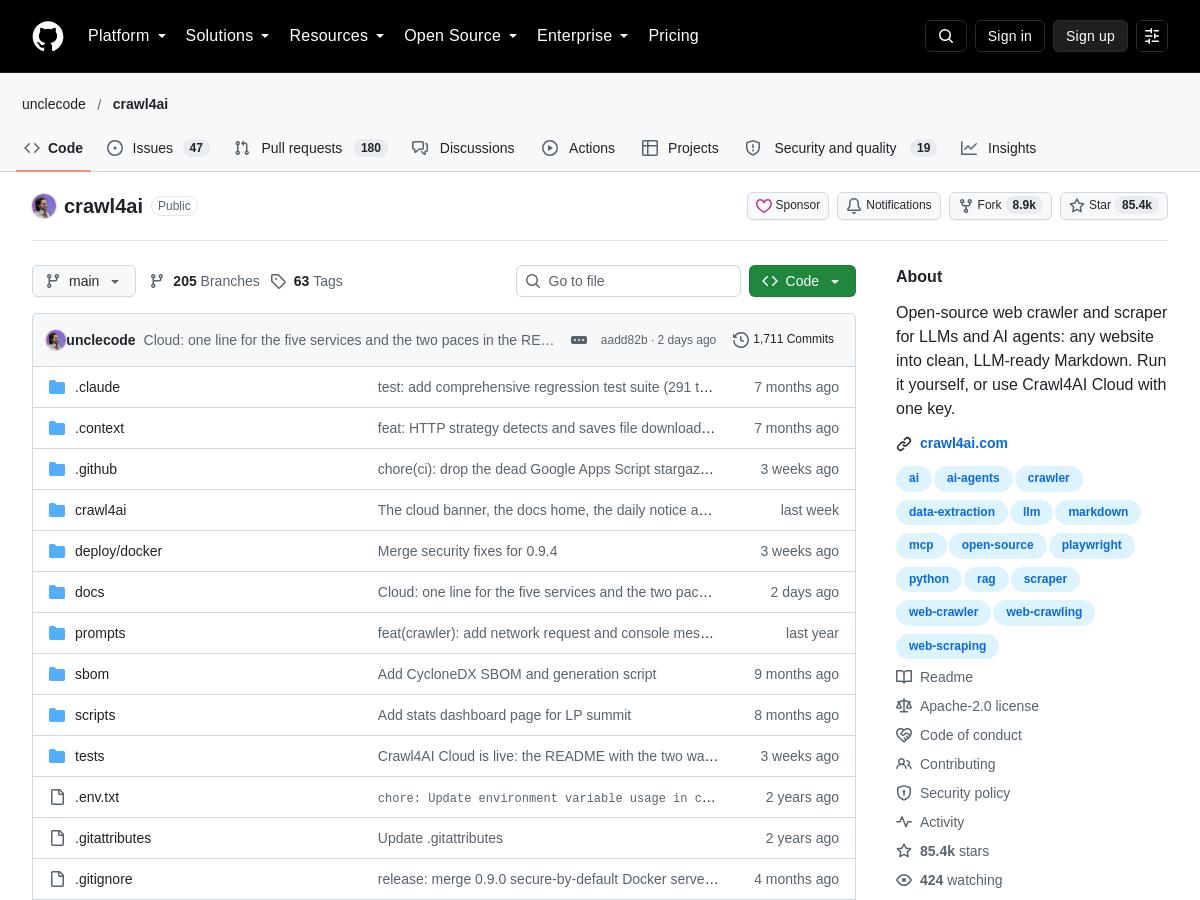Open the green Code dropdown button

tap(802, 281)
